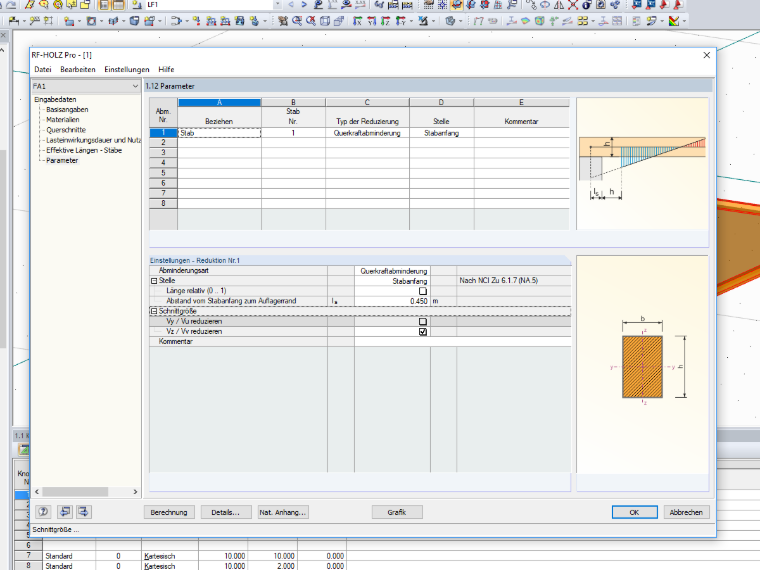Open the Einstellungen menu

(127, 69)
